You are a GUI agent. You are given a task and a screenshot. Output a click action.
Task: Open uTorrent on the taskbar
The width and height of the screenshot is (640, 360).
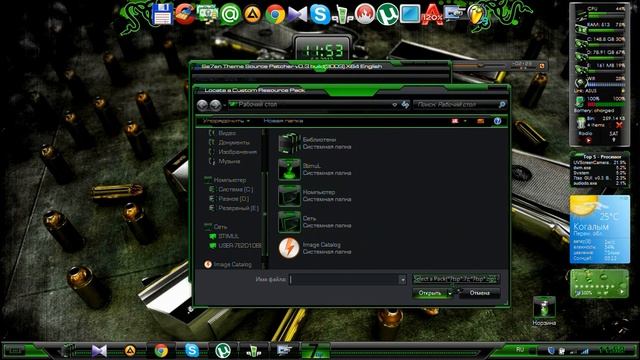pos(223,351)
